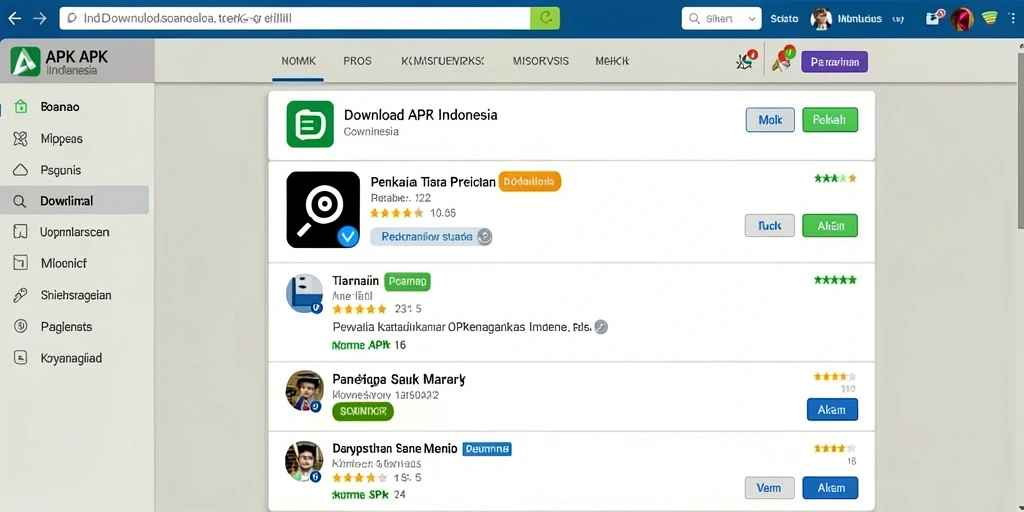Click the orange badge next to Penkaia Tiara Preictan

(x=530, y=182)
